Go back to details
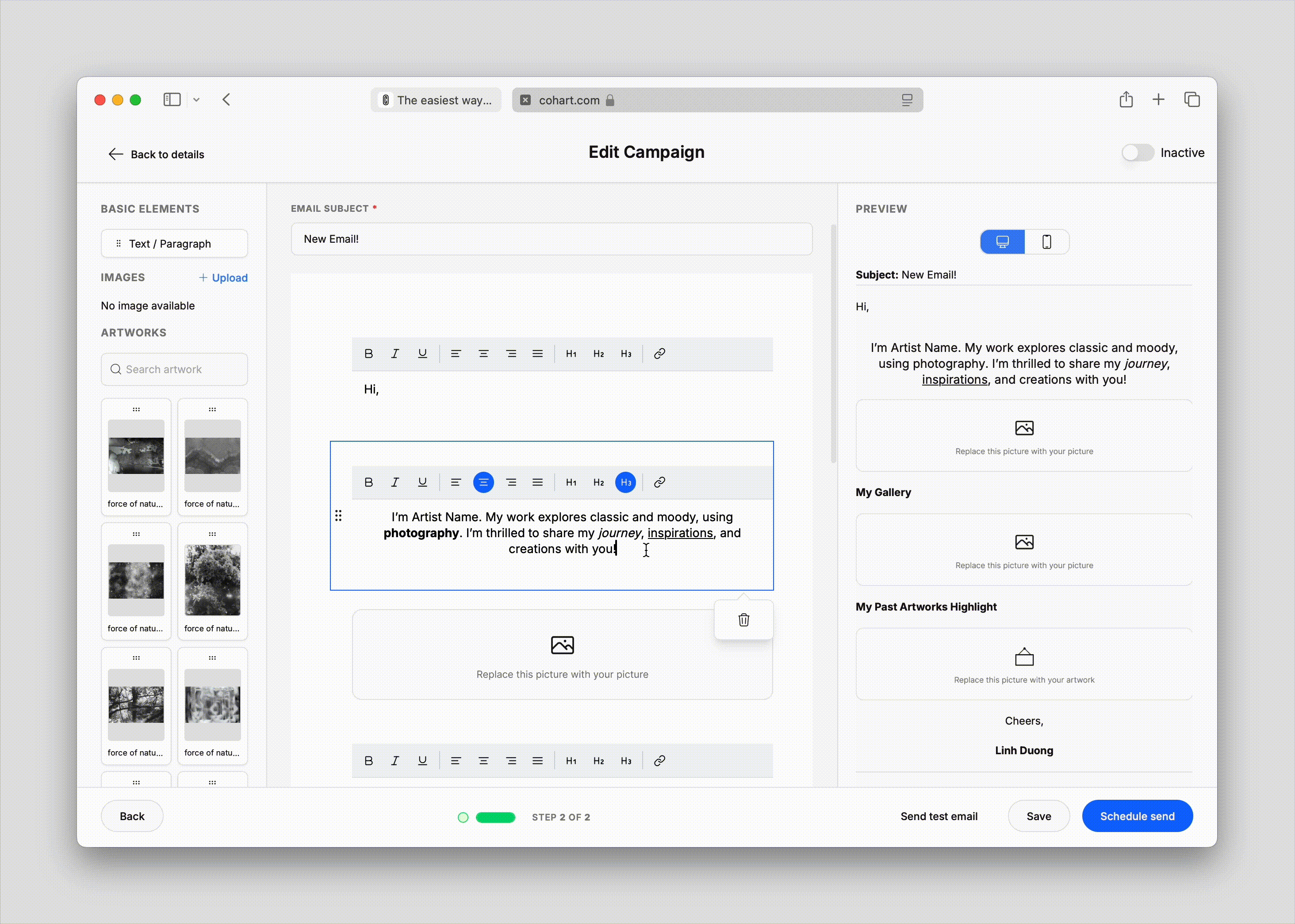This screenshot has height=924, width=1295. point(156,154)
